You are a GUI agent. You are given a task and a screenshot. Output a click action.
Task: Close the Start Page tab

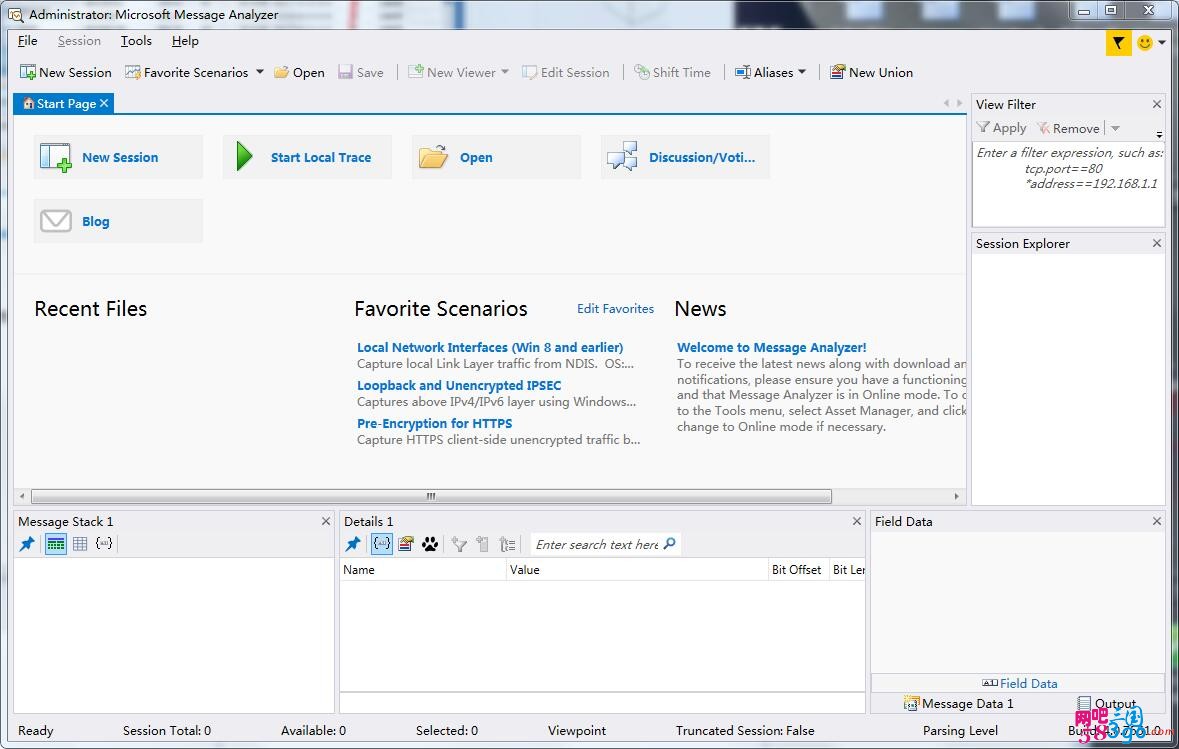pyautogui.click(x=104, y=103)
